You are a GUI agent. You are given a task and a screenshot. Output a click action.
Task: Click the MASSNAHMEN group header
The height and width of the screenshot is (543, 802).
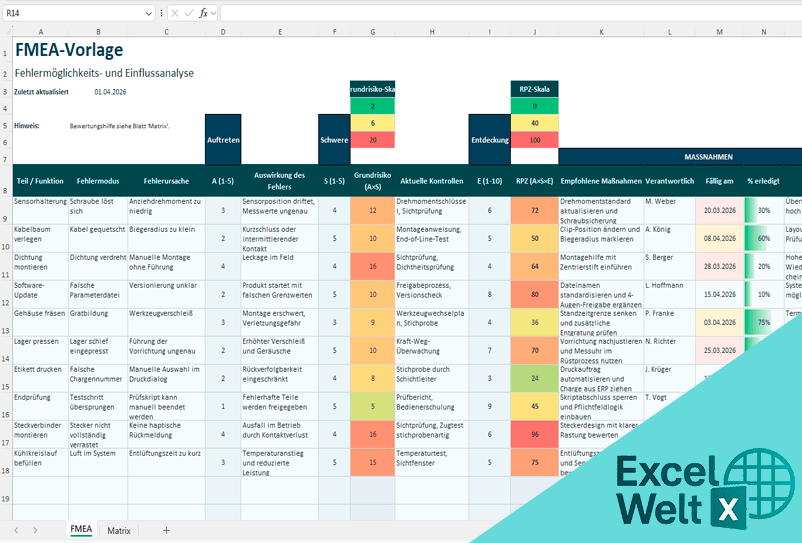(x=708, y=157)
